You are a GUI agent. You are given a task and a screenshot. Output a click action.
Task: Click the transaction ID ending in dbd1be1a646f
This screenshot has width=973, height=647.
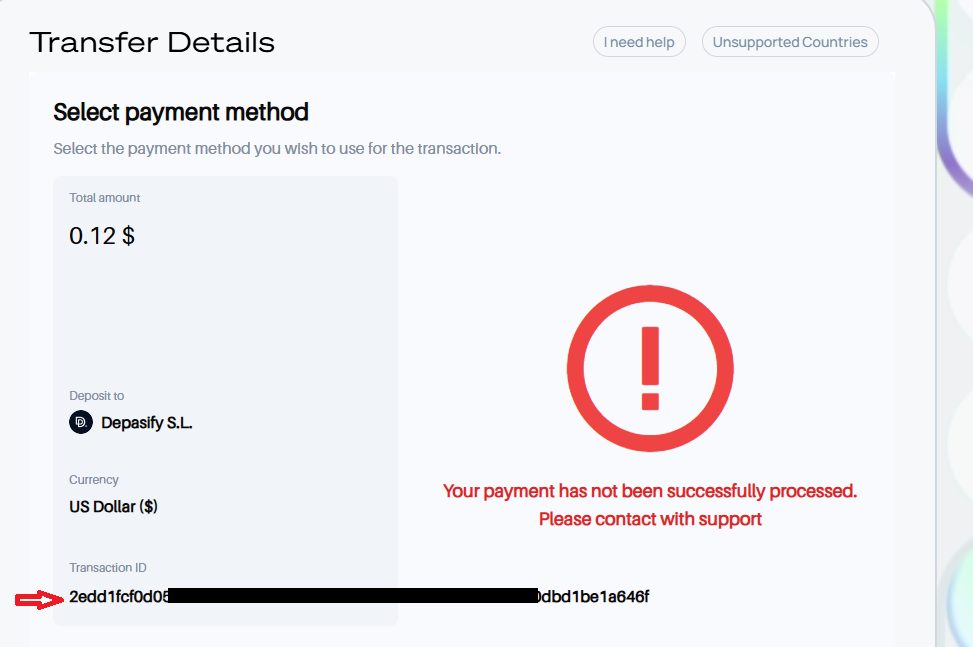595,597
